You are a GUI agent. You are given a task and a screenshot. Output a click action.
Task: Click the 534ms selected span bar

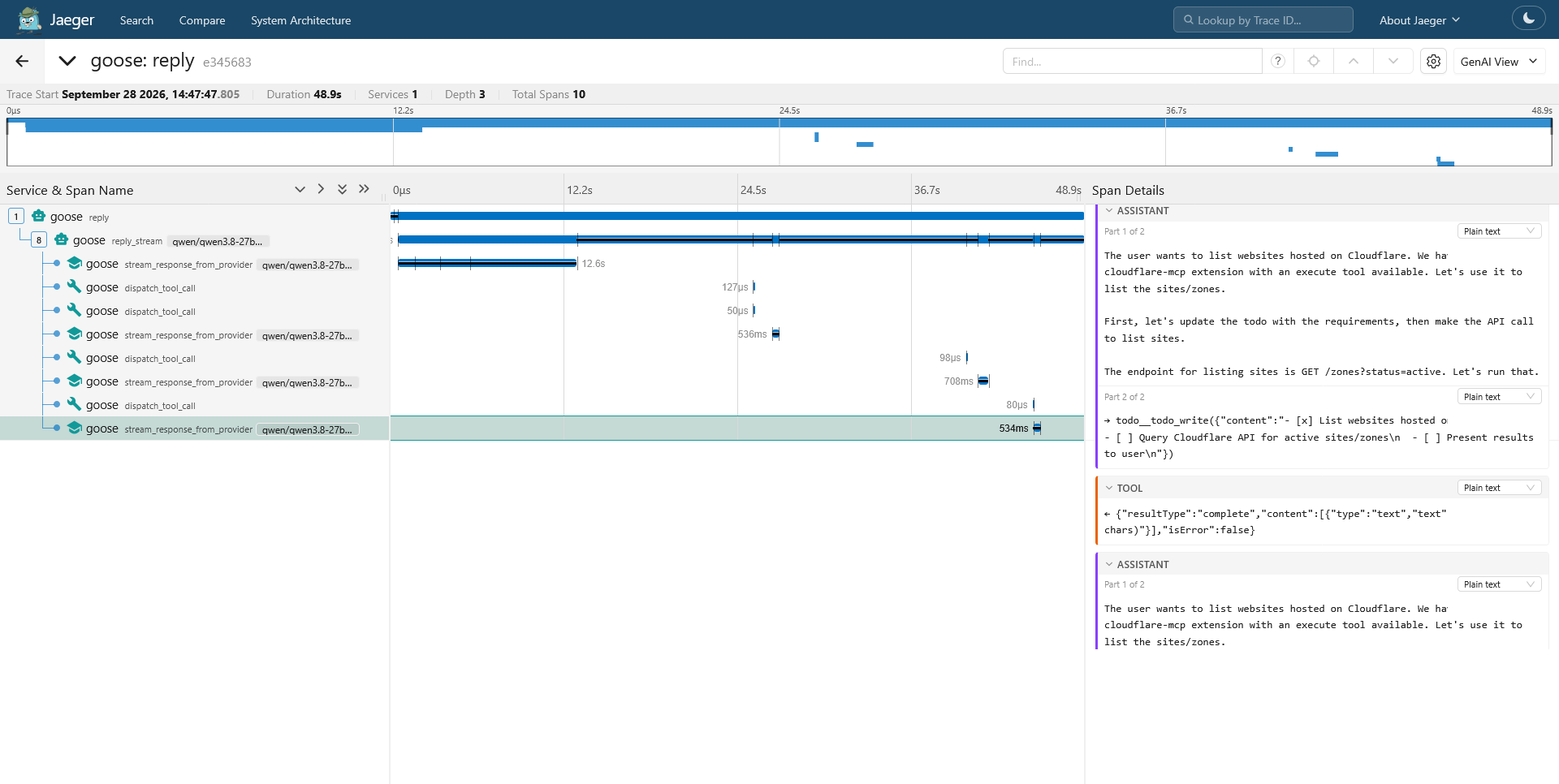click(x=1037, y=428)
